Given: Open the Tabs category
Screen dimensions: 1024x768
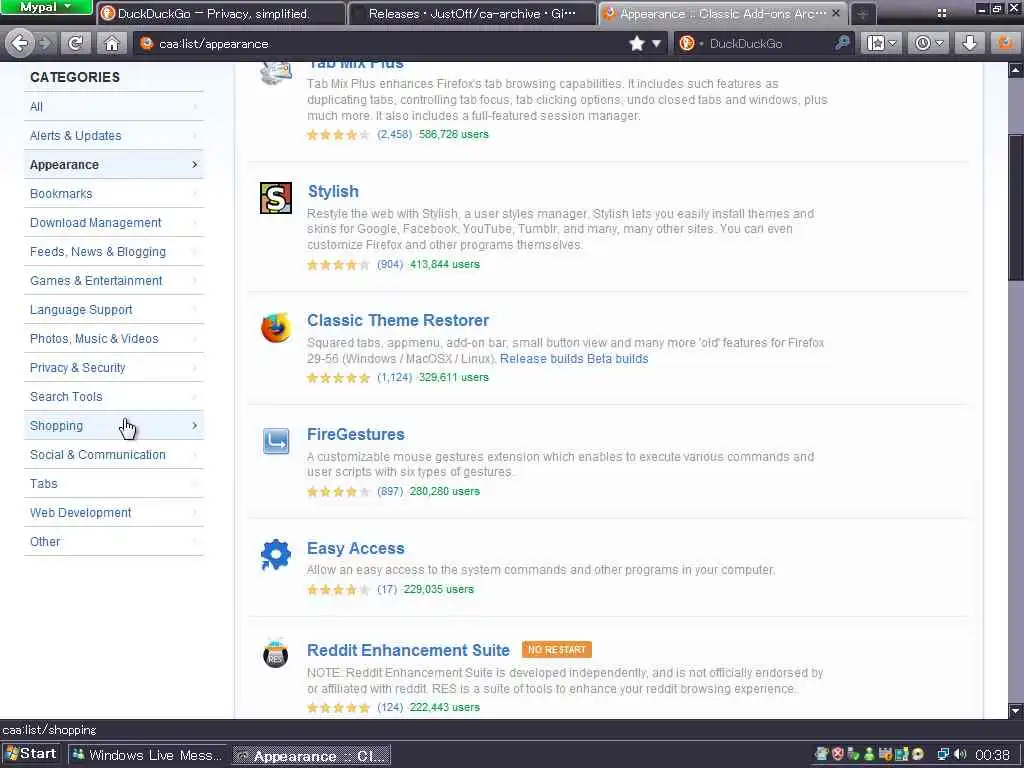Looking at the screenshot, I should 114,483.
